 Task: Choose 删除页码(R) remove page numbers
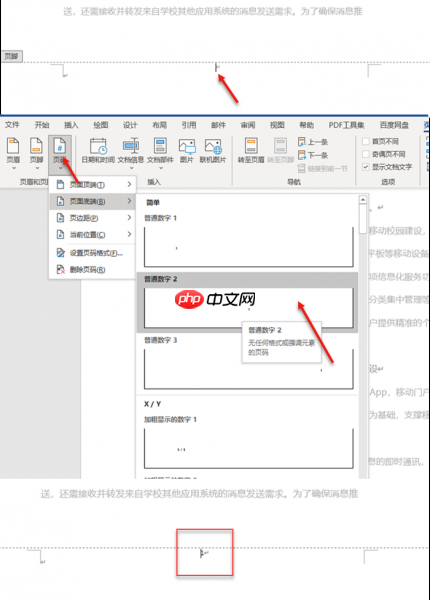91,270
